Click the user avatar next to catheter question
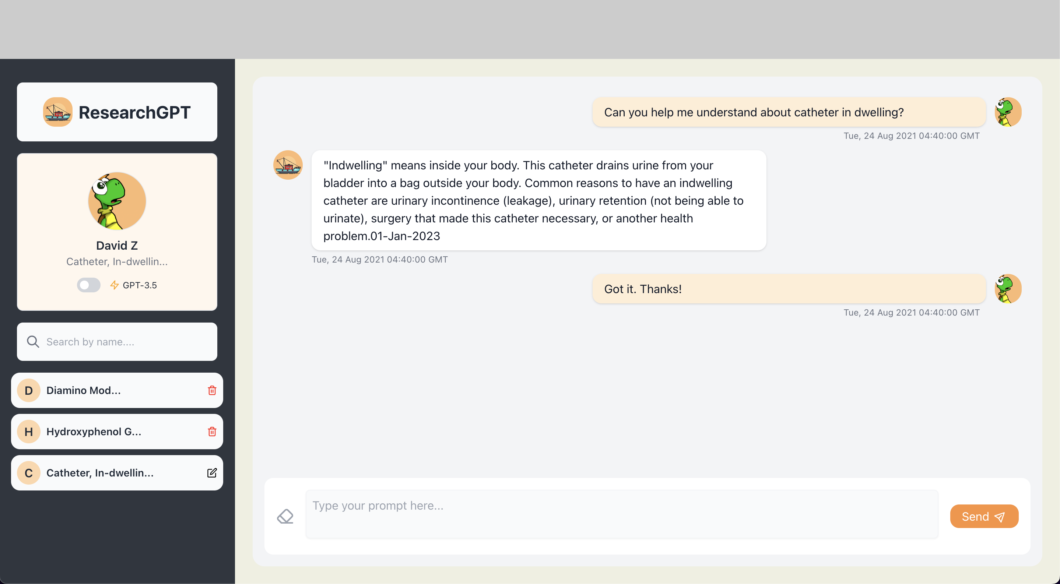This screenshot has width=1060, height=584. (1008, 112)
